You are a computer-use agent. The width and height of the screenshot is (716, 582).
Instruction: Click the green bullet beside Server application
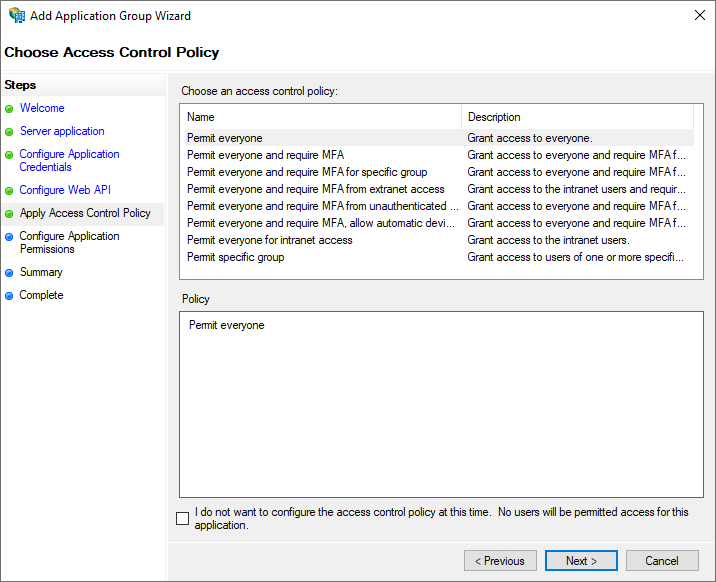10,132
